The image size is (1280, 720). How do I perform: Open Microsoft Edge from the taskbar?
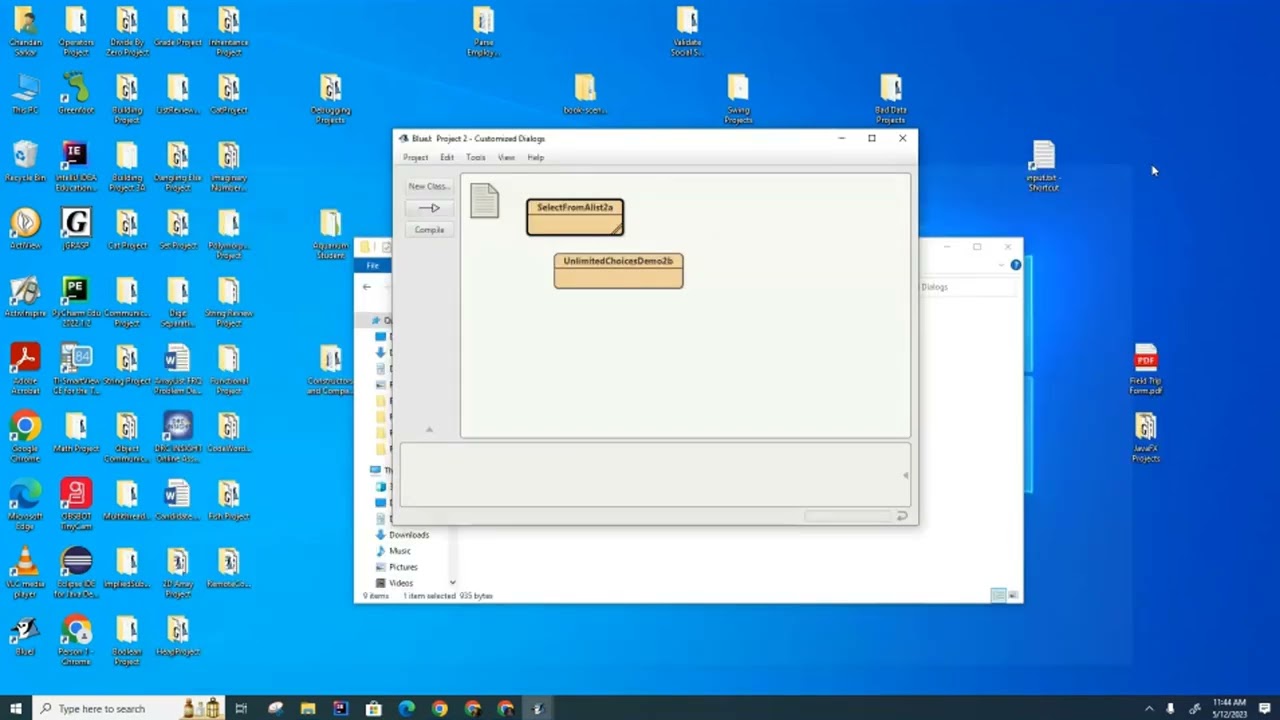click(x=407, y=709)
